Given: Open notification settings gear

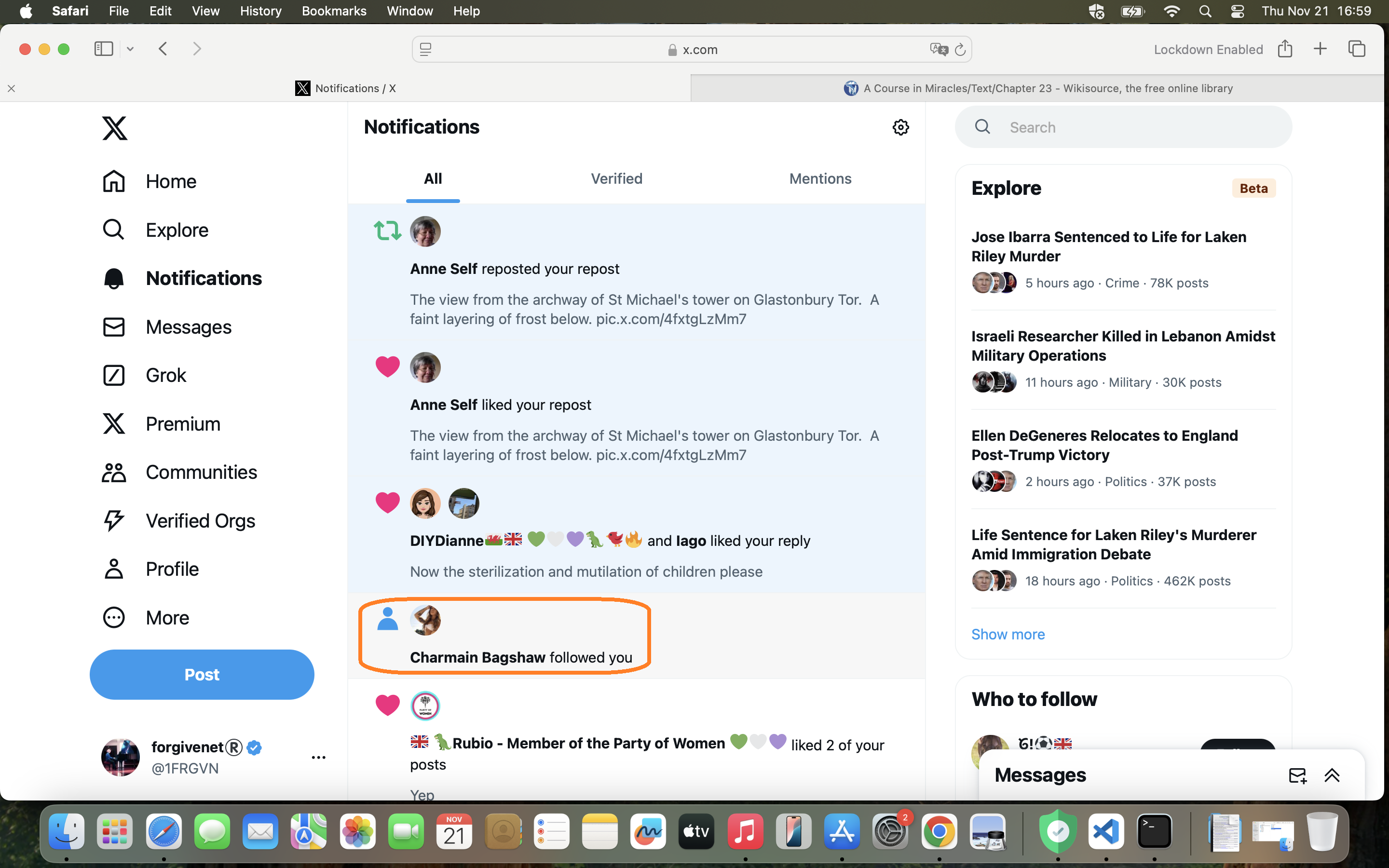Looking at the screenshot, I should [x=900, y=127].
